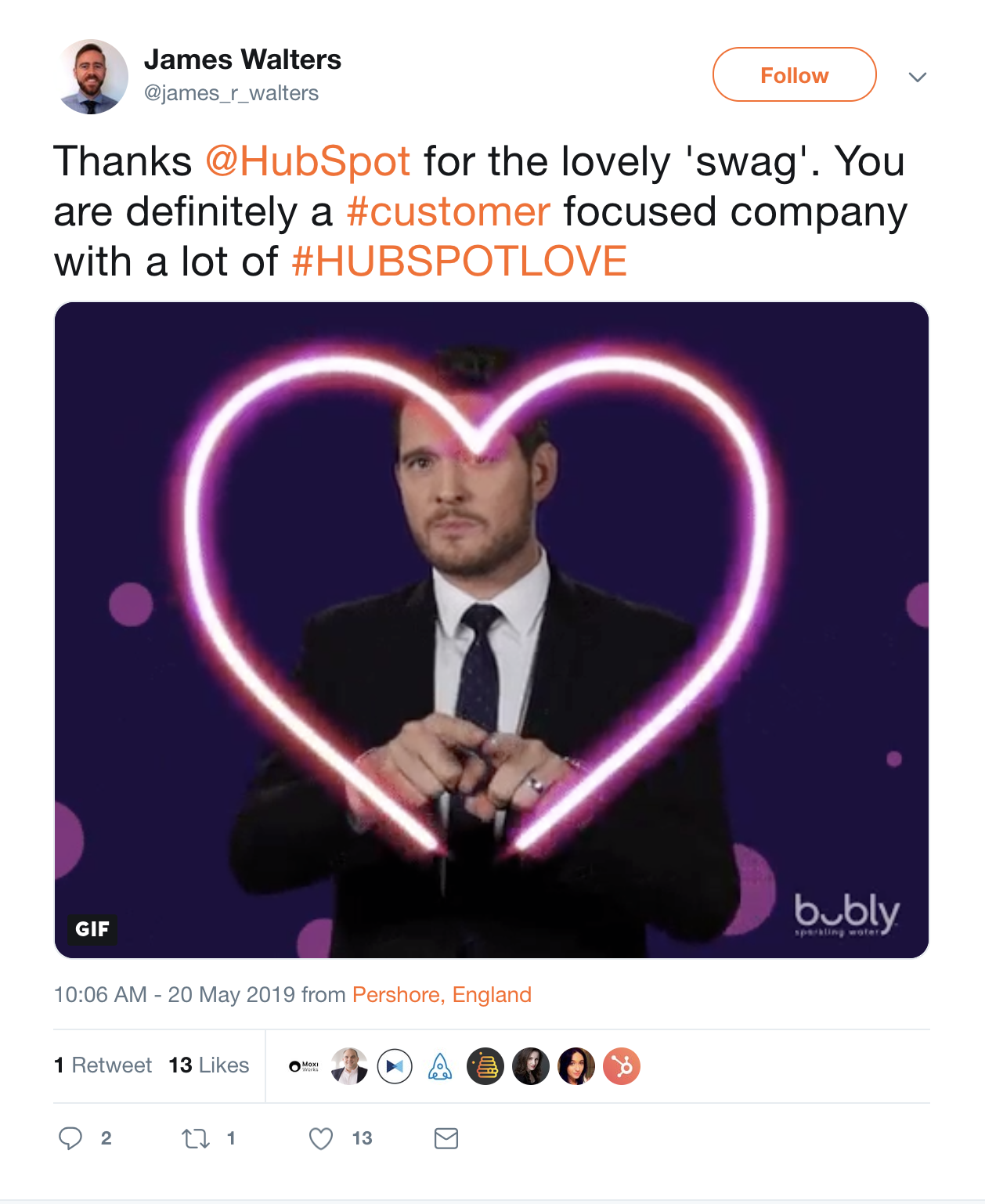Screen dimensions: 985x1204
Task: Open the blue bow-tie logo liker avatar
Action: coord(395,1066)
